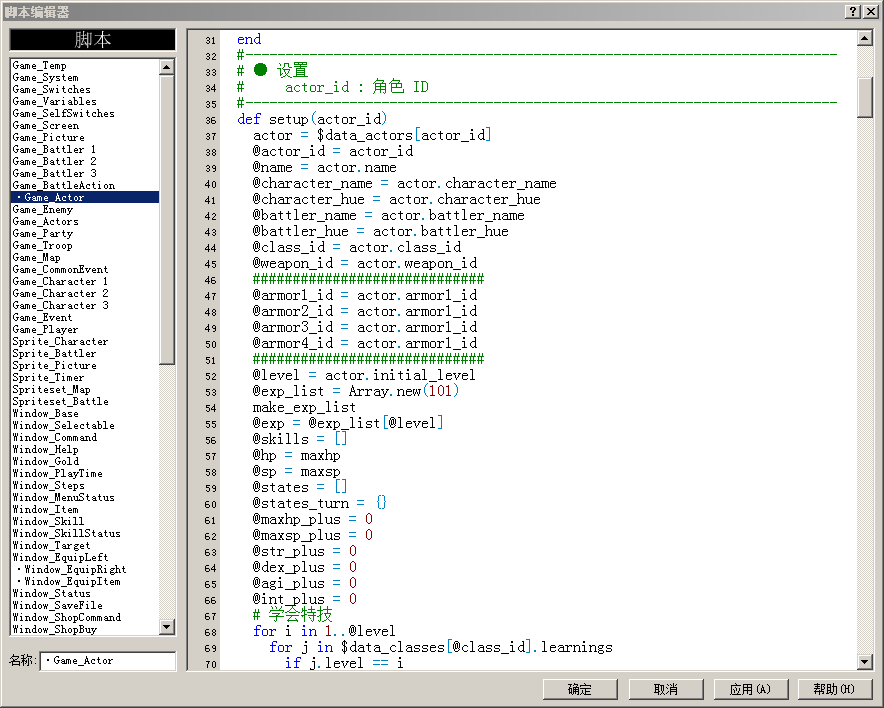The height and width of the screenshot is (708, 884).
Task: Select the highlighted Game_Actor script
Action: coord(85,197)
